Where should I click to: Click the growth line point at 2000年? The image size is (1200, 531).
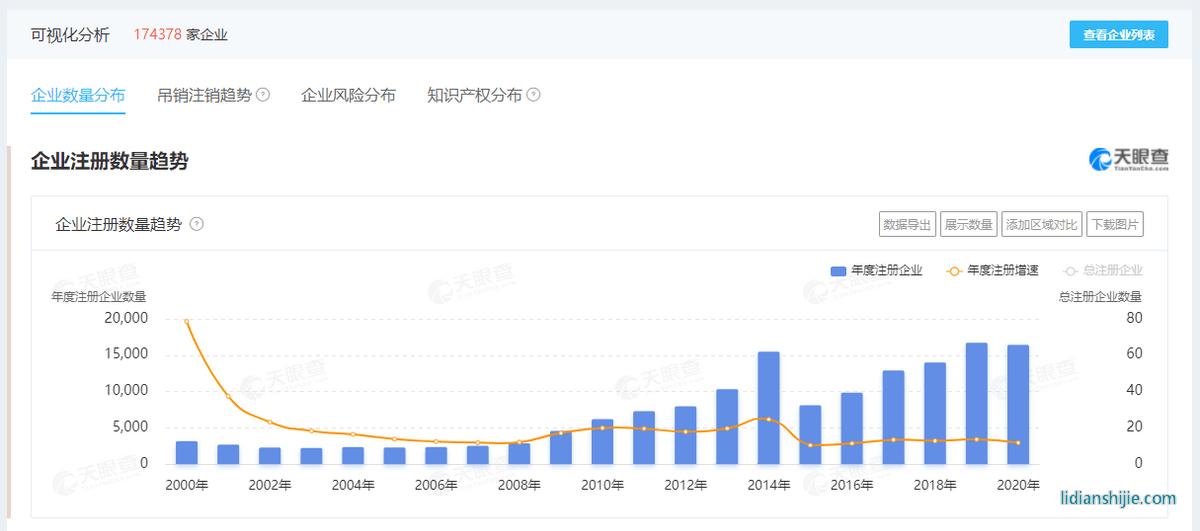click(x=186, y=321)
